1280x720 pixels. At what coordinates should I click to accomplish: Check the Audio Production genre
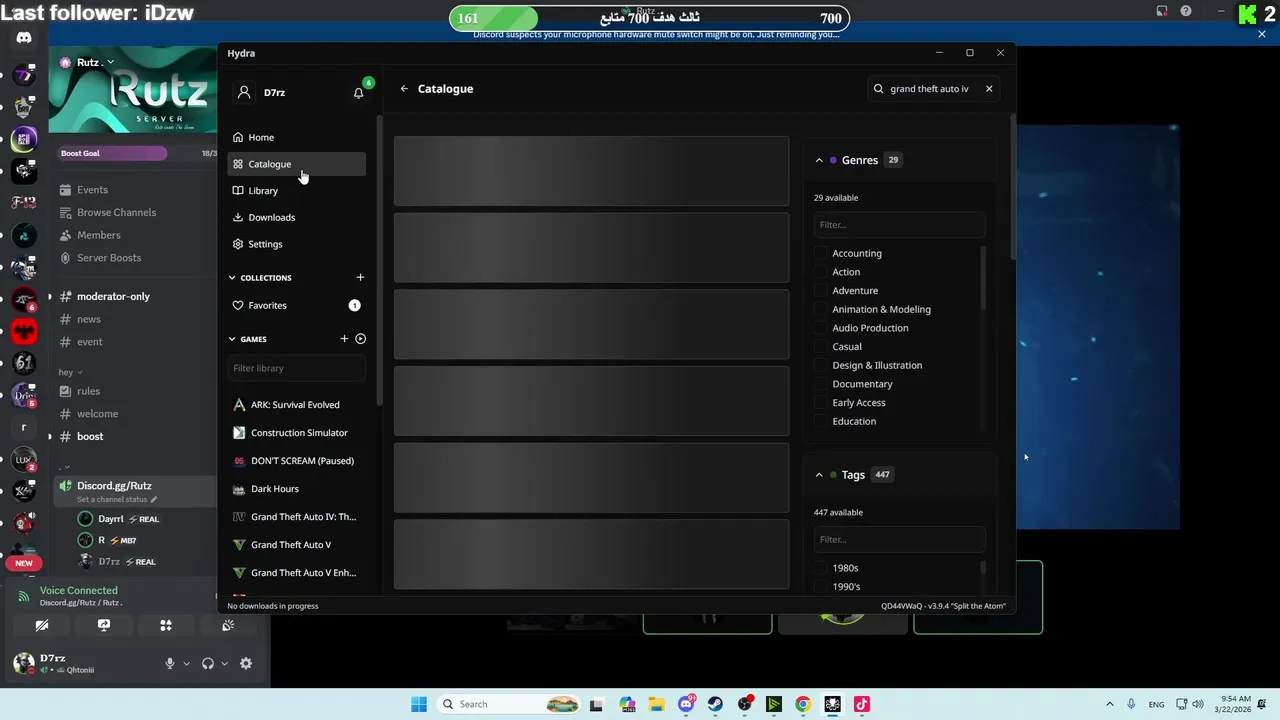pyautogui.click(x=821, y=328)
